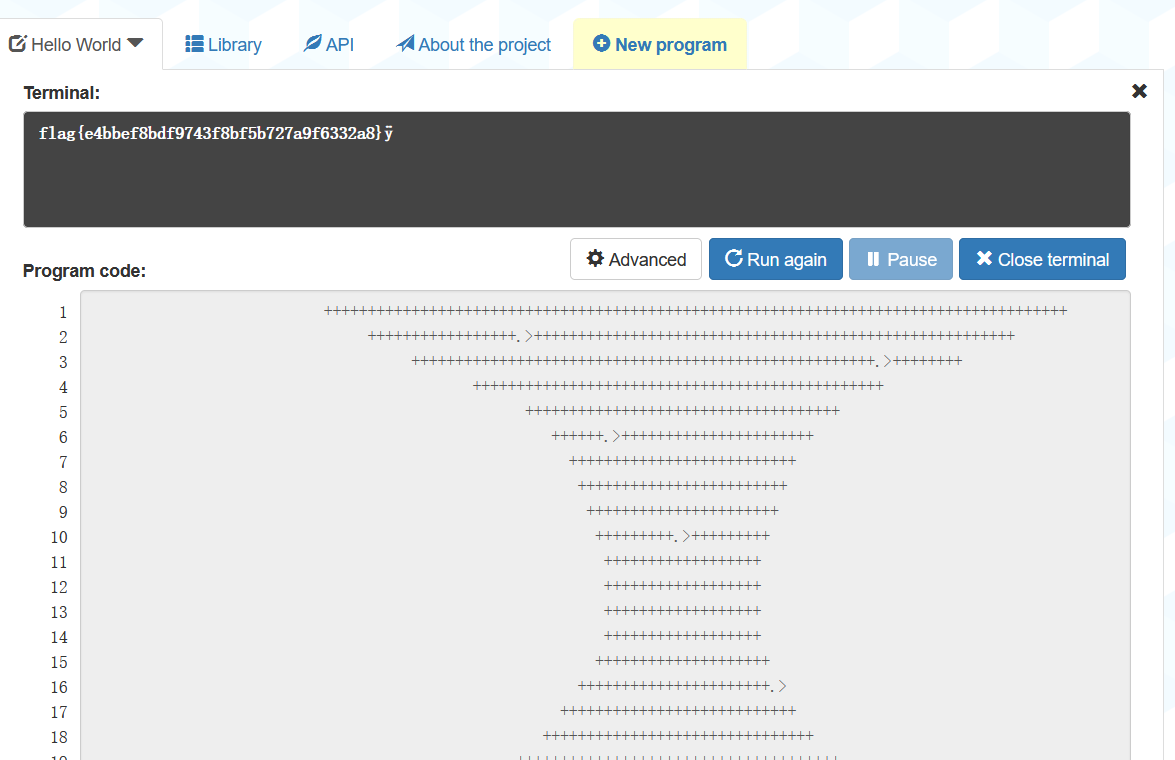Click the gear icon on Advanced
The image size is (1175, 760).
tap(595, 259)
